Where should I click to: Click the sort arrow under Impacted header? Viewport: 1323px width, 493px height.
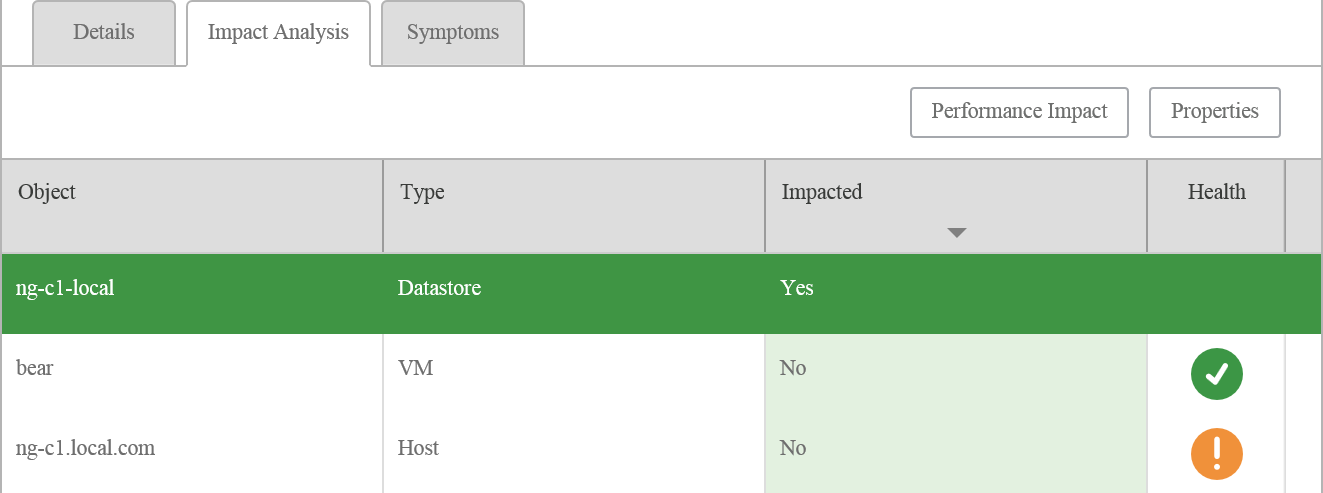coord(956,233)
